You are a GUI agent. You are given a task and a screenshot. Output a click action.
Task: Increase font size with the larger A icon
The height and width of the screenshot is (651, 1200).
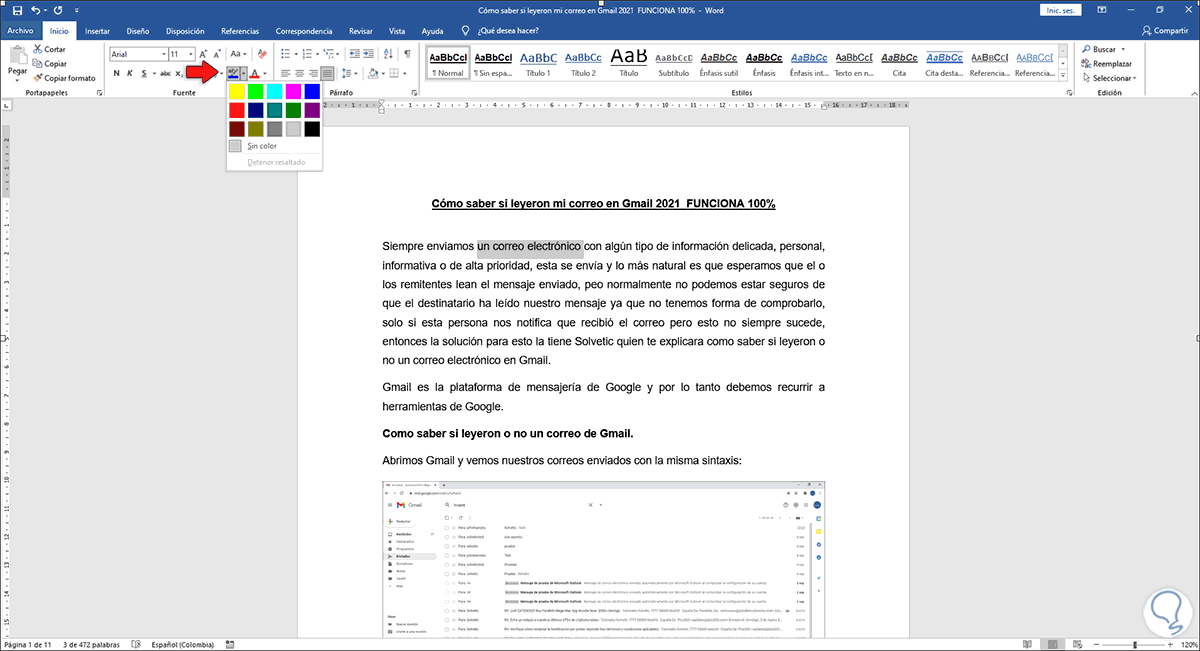[203, 54]
